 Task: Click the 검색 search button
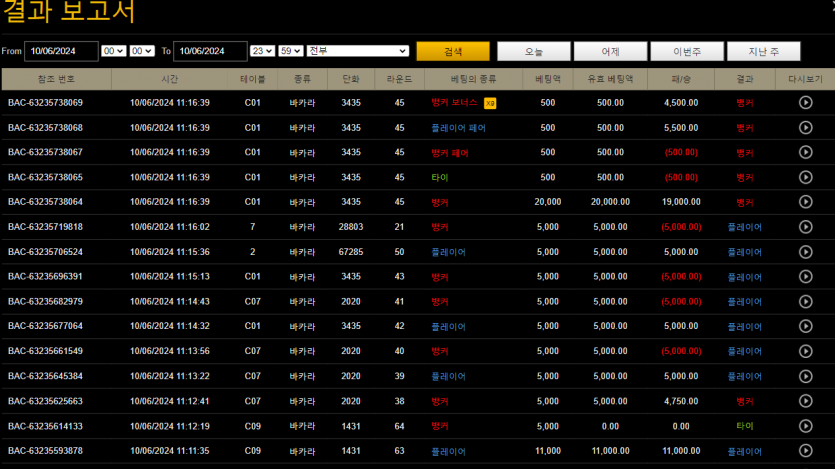(x=453, y=51)
